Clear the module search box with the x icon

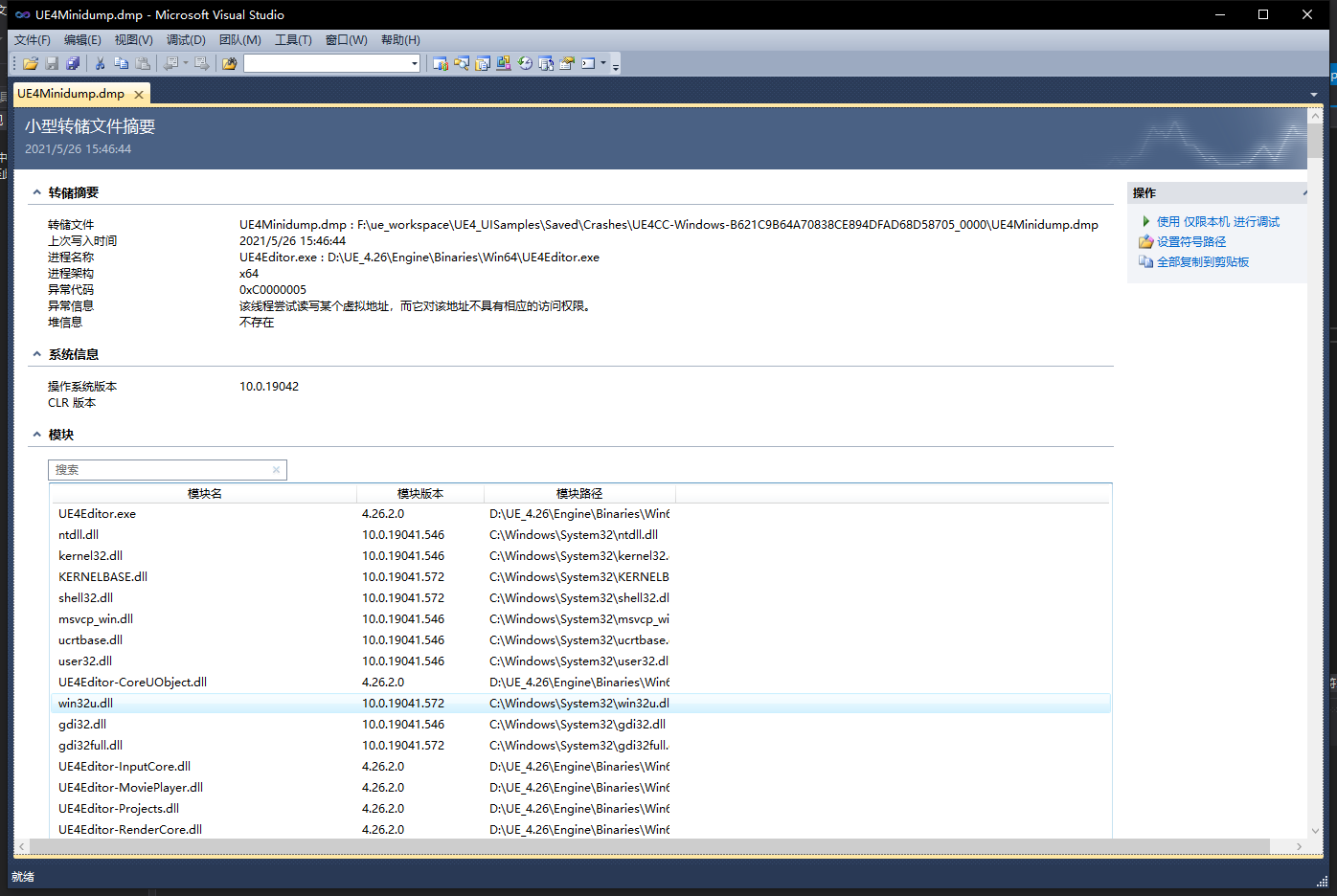click(x=276, y=469)
